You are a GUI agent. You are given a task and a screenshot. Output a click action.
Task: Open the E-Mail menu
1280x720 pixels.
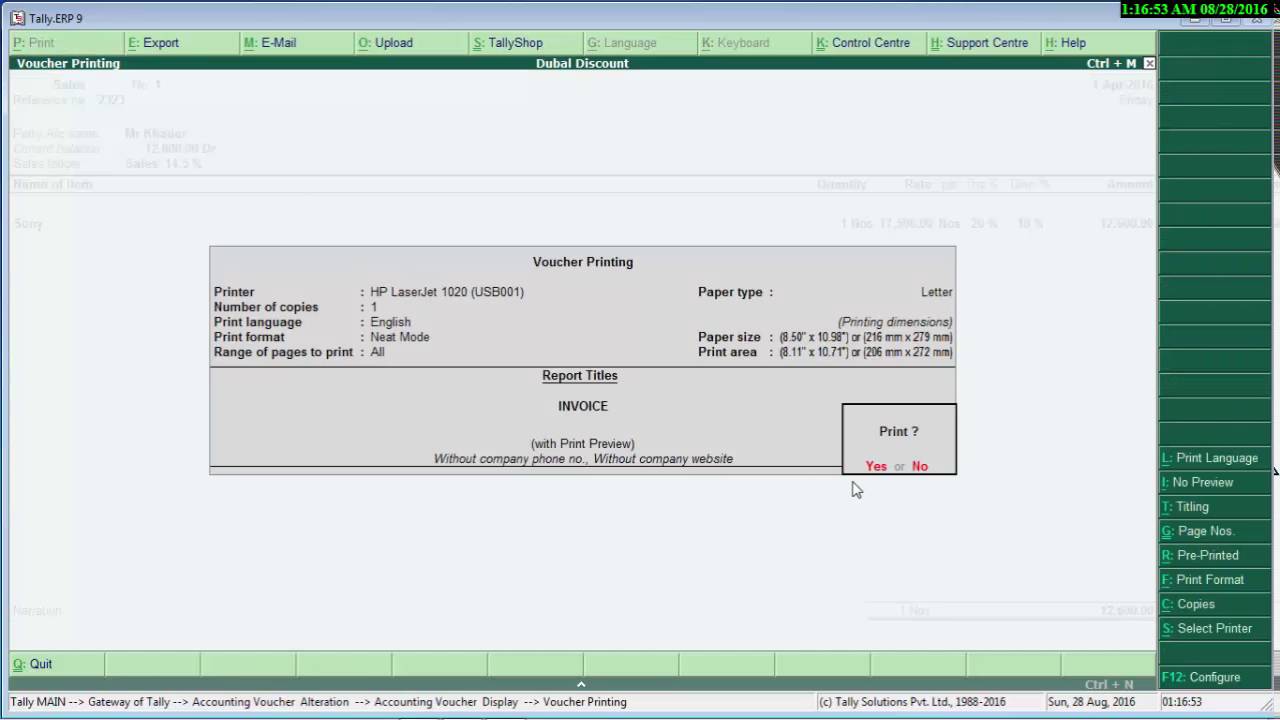tap(297, 43)
